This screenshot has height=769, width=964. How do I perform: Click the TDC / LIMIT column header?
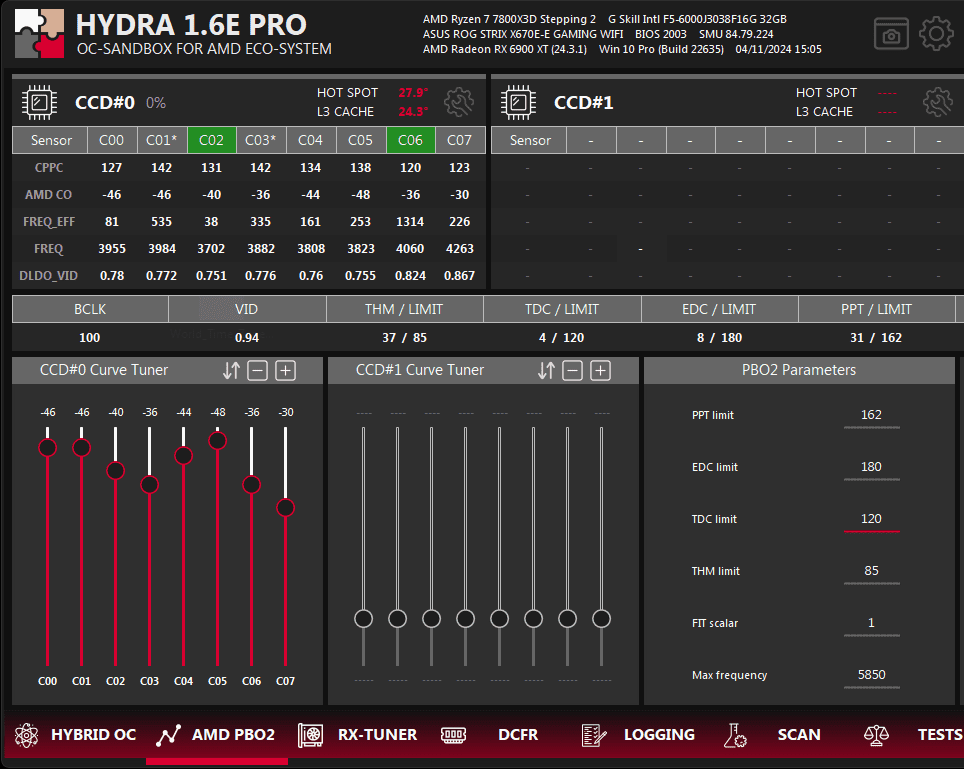(x=562, y=309)
